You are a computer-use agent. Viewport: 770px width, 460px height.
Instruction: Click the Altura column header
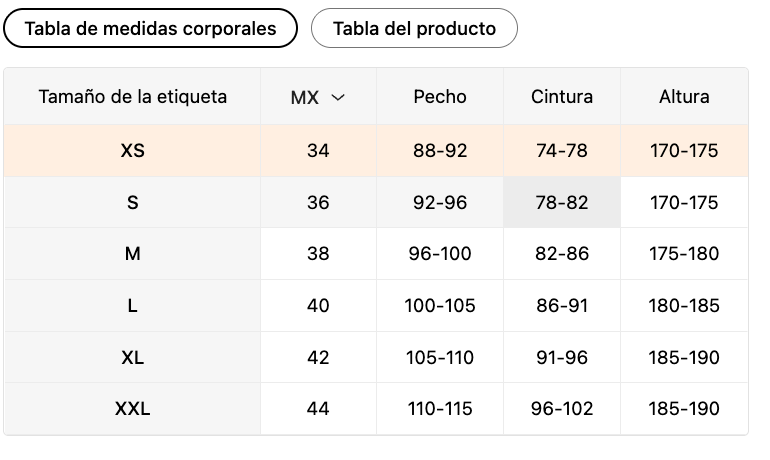point(684,97)
